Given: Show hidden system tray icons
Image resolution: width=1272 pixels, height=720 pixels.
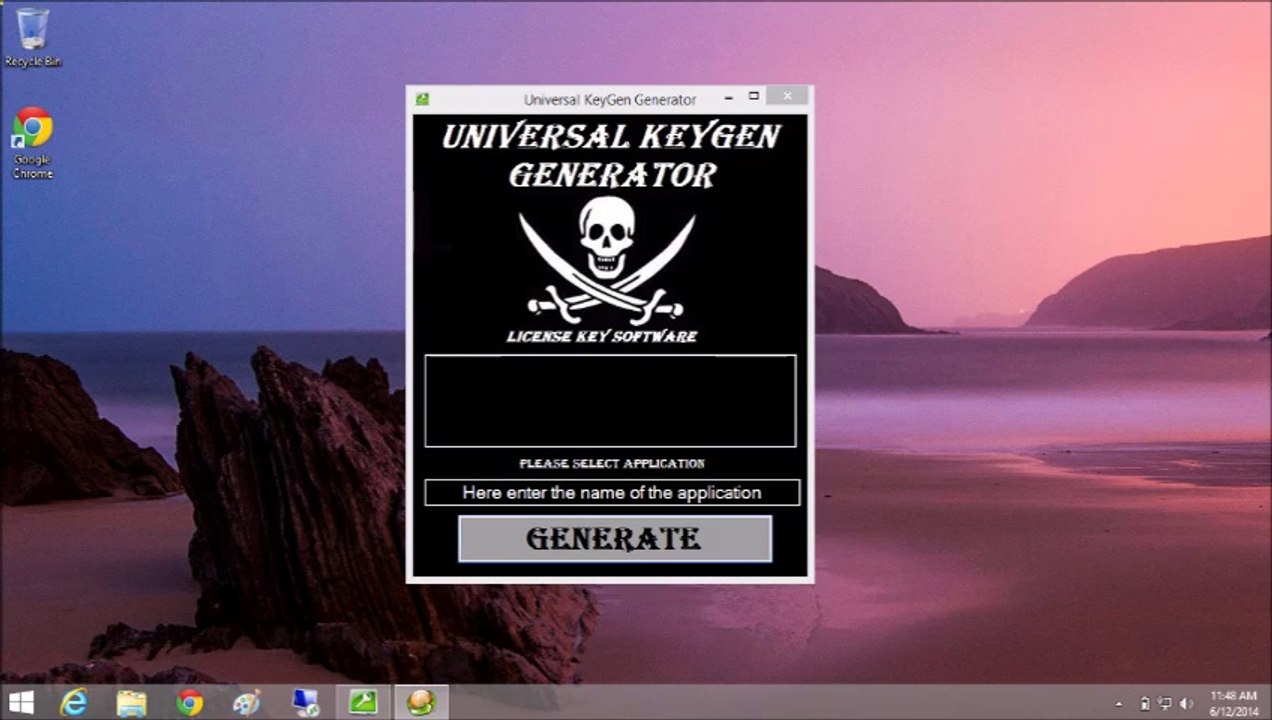Looking at the screenshot, I should [1118, 703].
